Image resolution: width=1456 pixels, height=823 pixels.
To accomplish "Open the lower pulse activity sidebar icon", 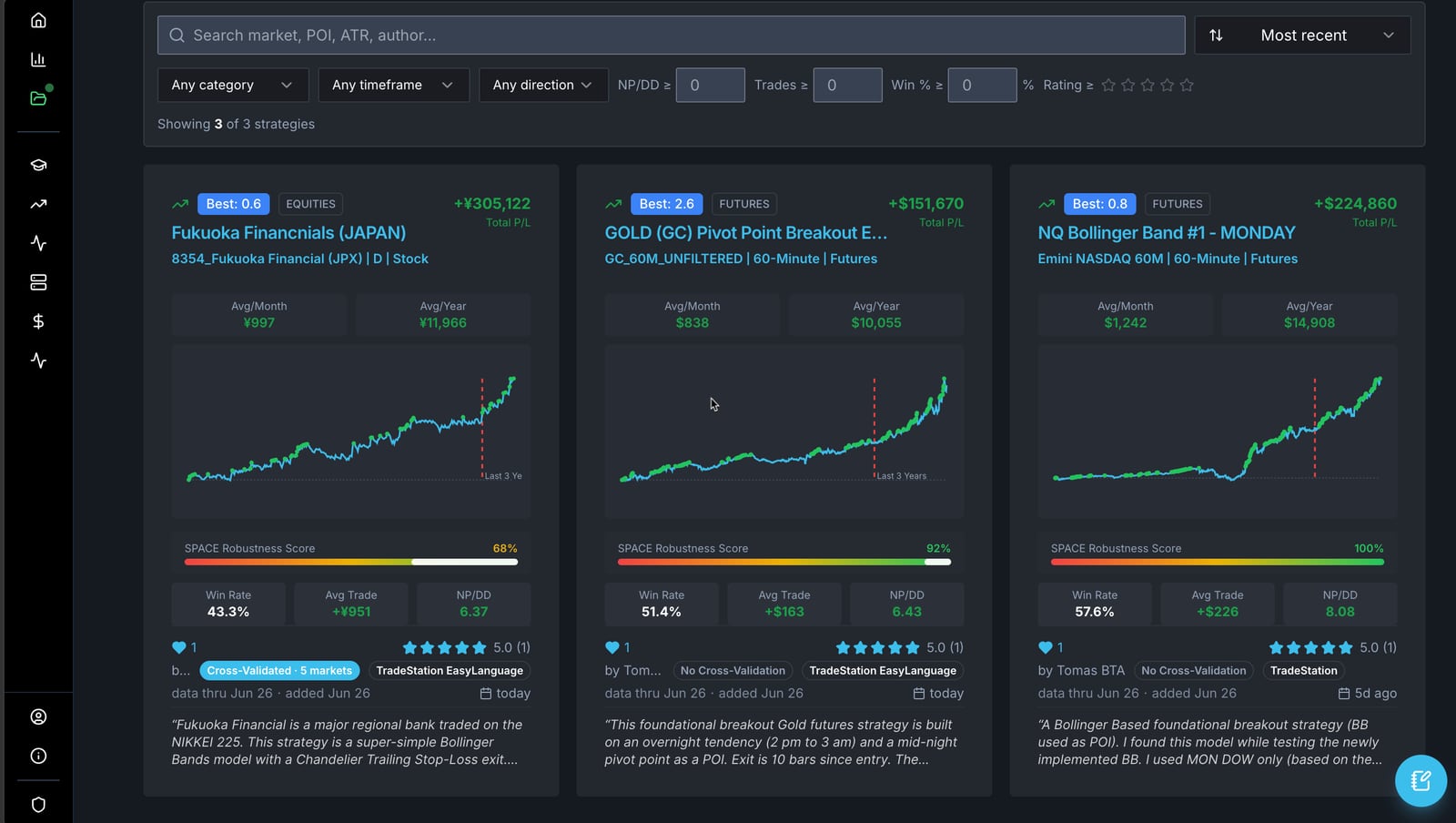I will pyautogui.click(x=38, y=361).
